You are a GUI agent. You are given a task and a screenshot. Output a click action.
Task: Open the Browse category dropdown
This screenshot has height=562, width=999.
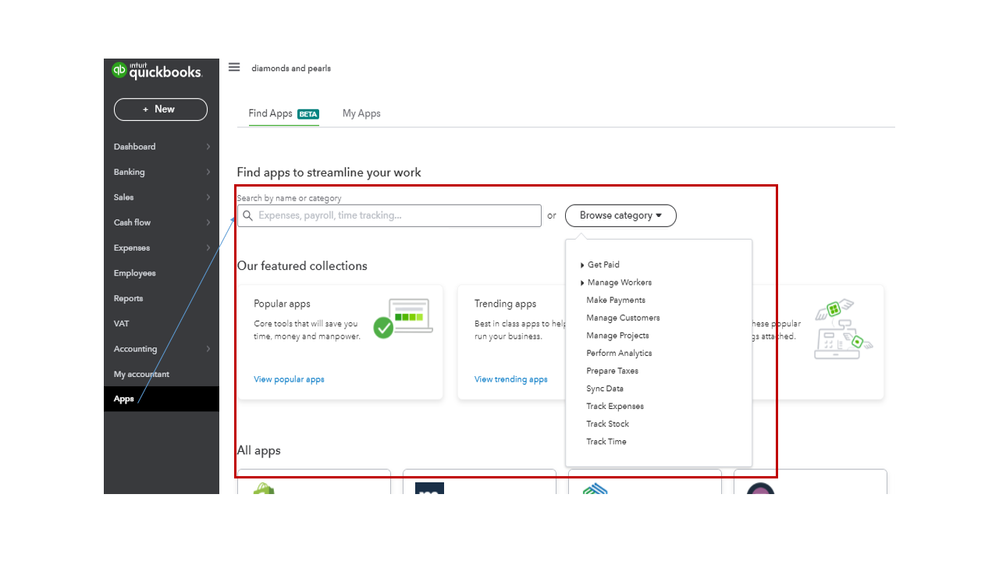[621, 215]
